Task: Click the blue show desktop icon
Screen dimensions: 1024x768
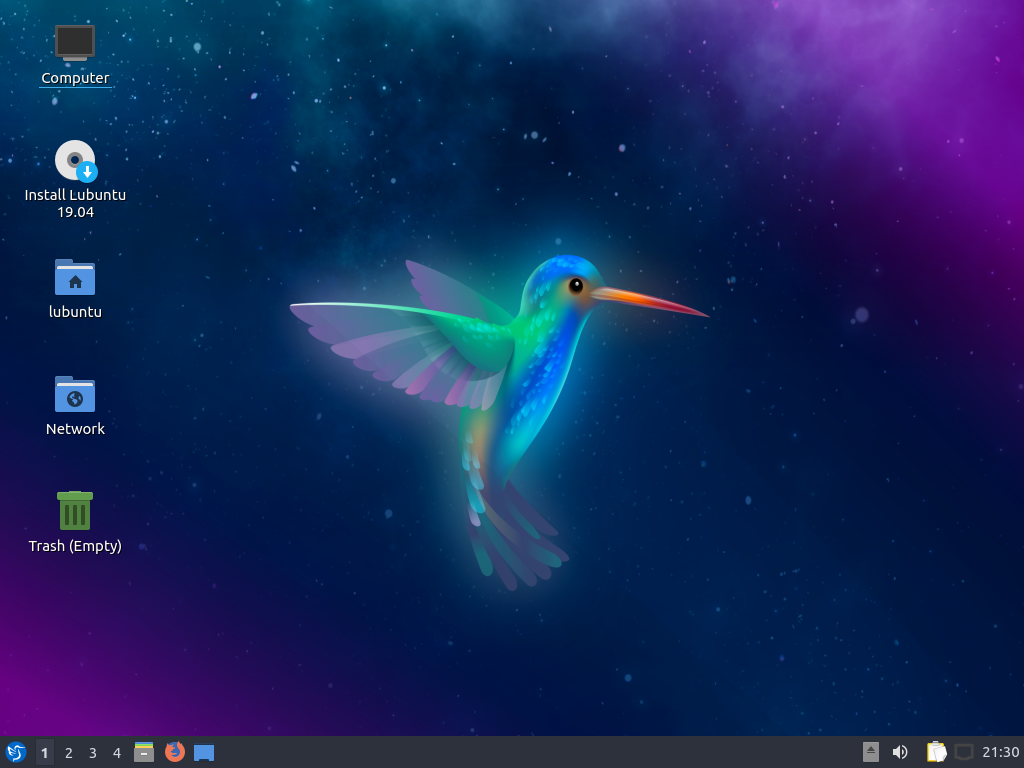Action: click(204, 752)
